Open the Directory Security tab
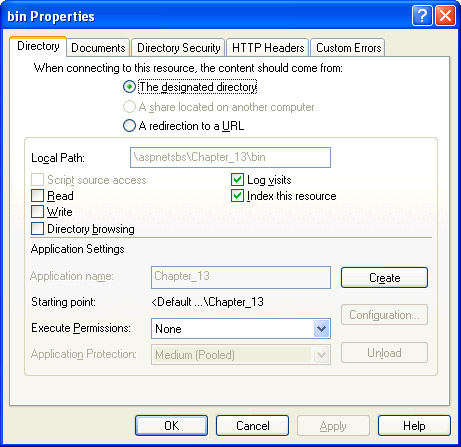 tap(179, 48)
